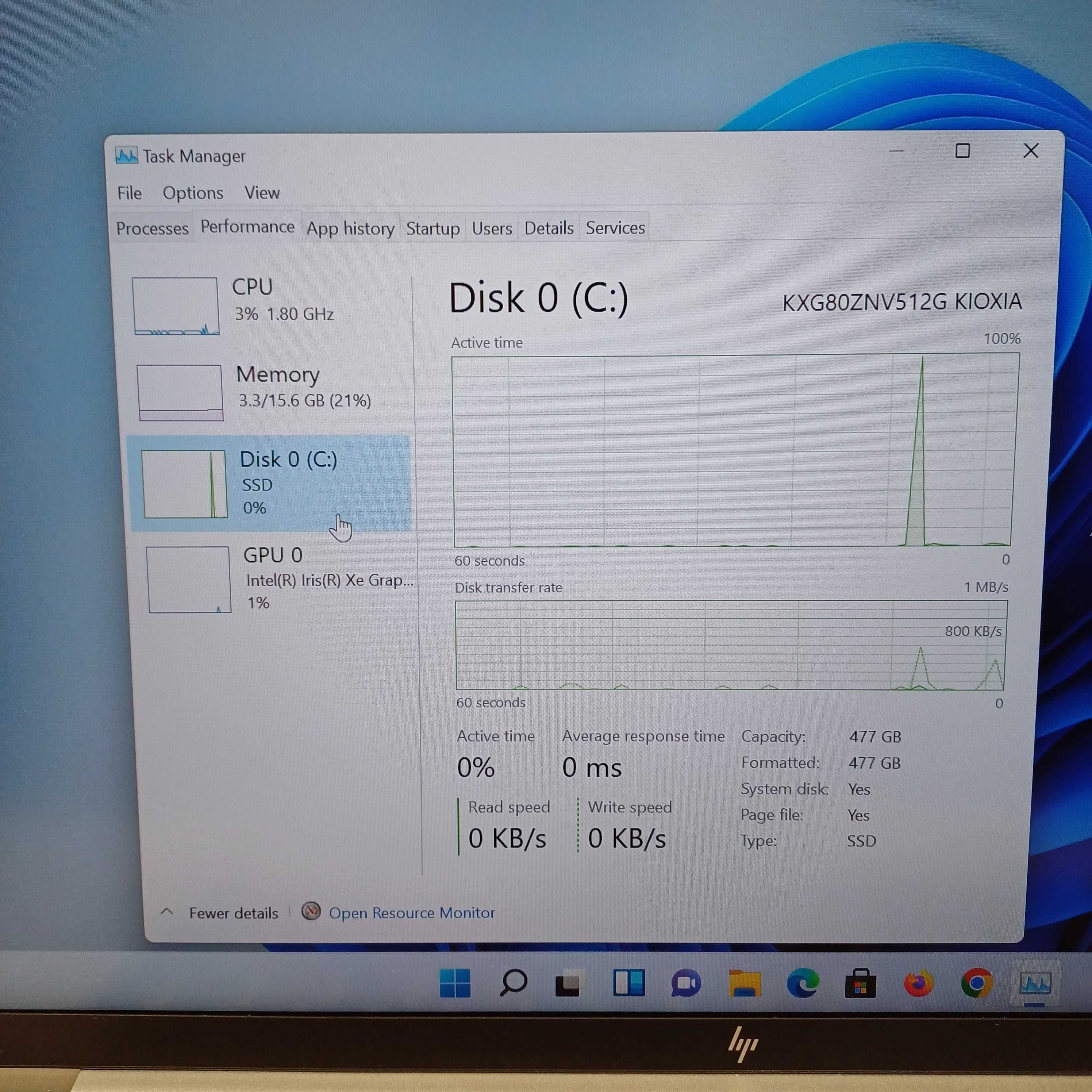The height and width of the screenshot is (1092, 1092).
Task: Open the File menu
Action: point(130,193)
